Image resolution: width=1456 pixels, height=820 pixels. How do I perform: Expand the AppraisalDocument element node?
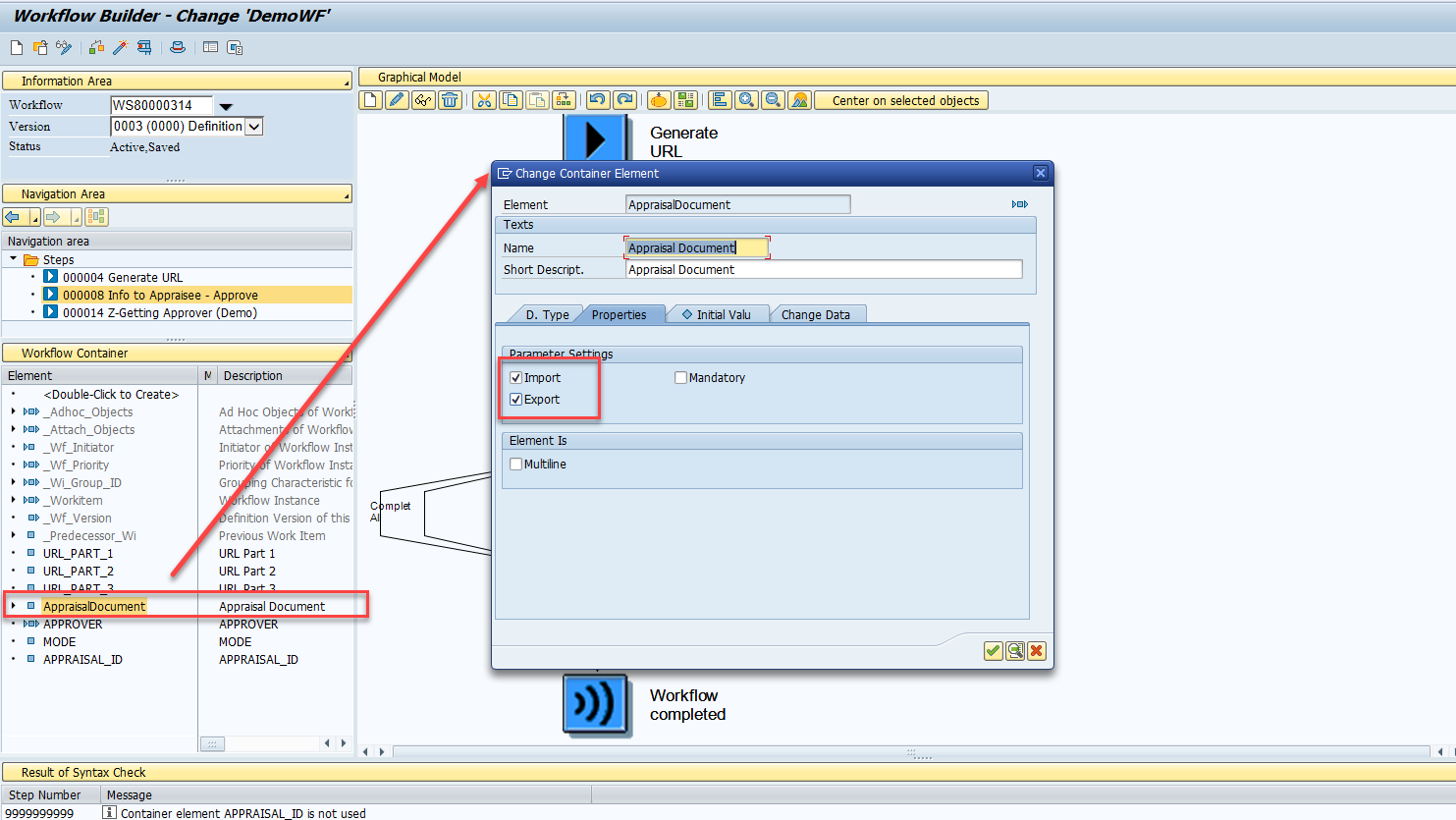pyautogui.click(x=14, y=606)
